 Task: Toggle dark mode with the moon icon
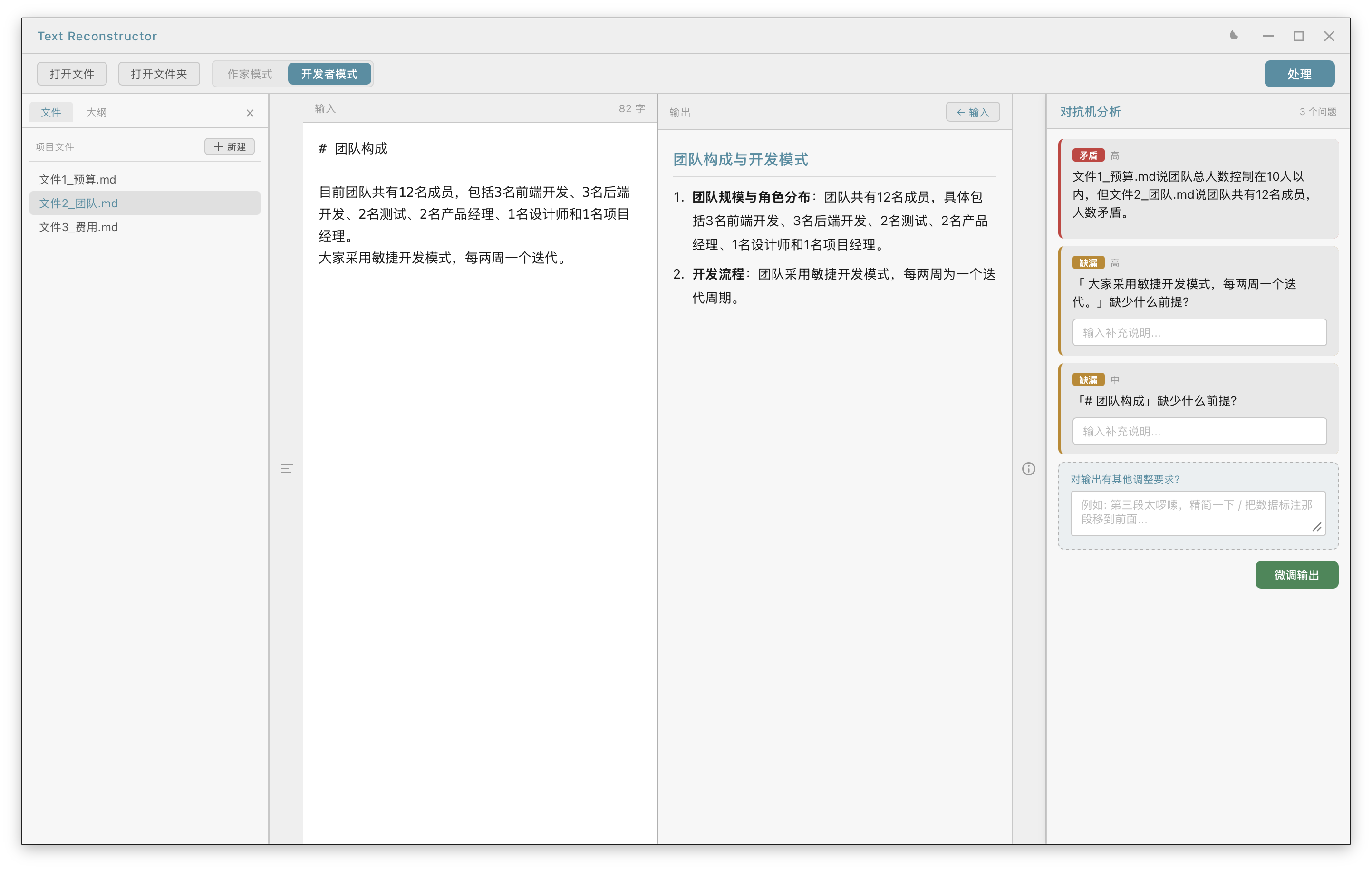coord(1234,36)
